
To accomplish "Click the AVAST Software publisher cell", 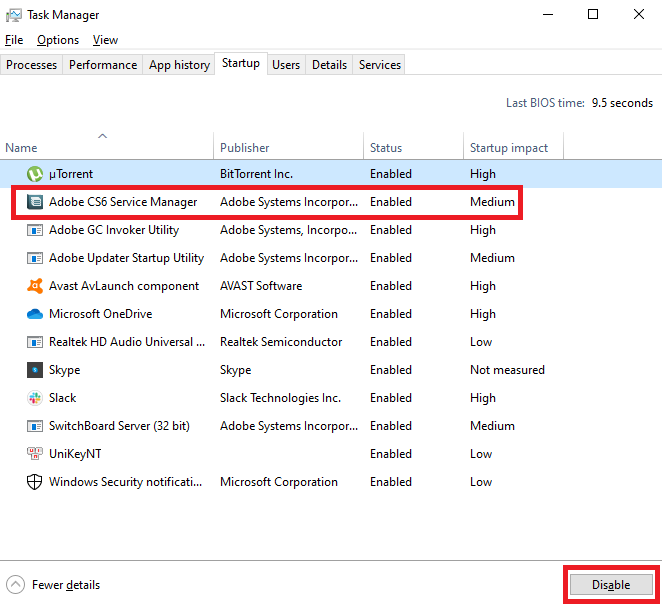I will 261,286.
